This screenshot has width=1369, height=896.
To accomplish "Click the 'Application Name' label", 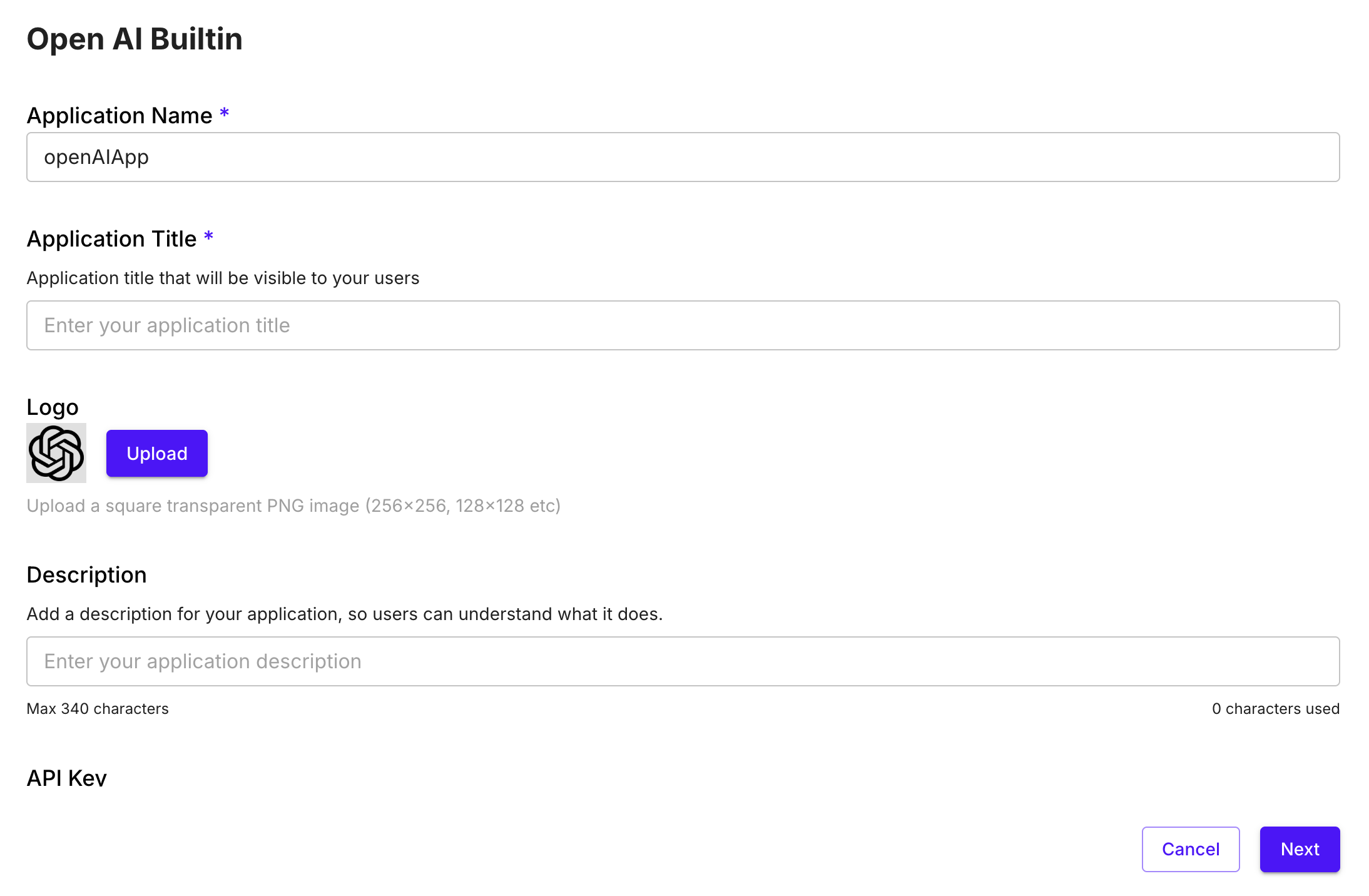I will point(120,116).
